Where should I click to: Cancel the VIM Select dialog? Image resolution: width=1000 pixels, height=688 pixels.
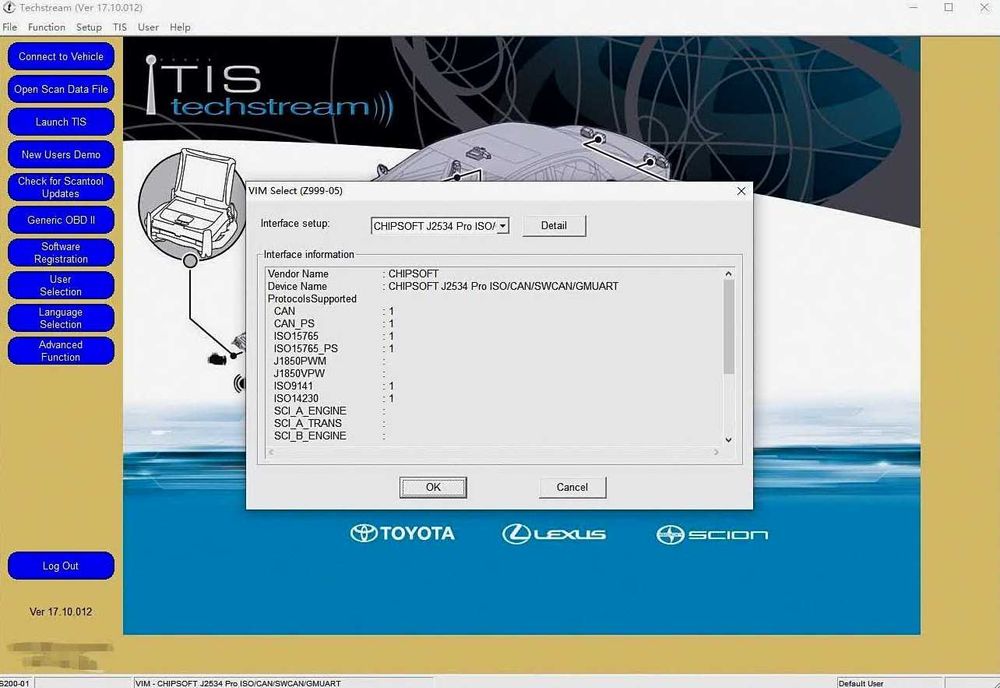pyautogui.click(x=572, y=487)
